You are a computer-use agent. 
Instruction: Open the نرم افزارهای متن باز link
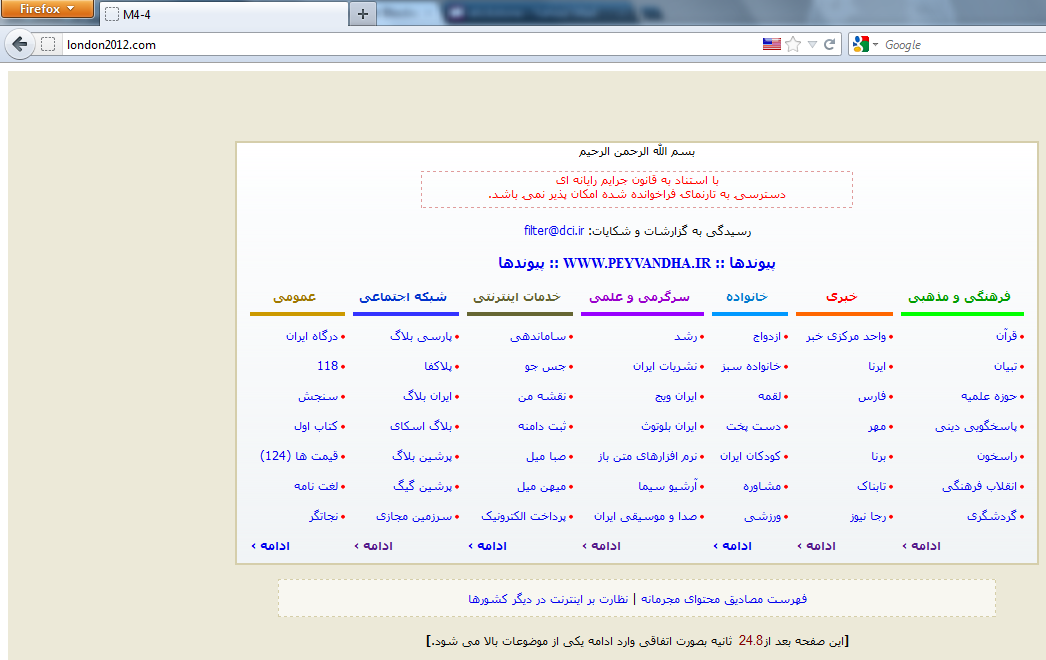647,456
